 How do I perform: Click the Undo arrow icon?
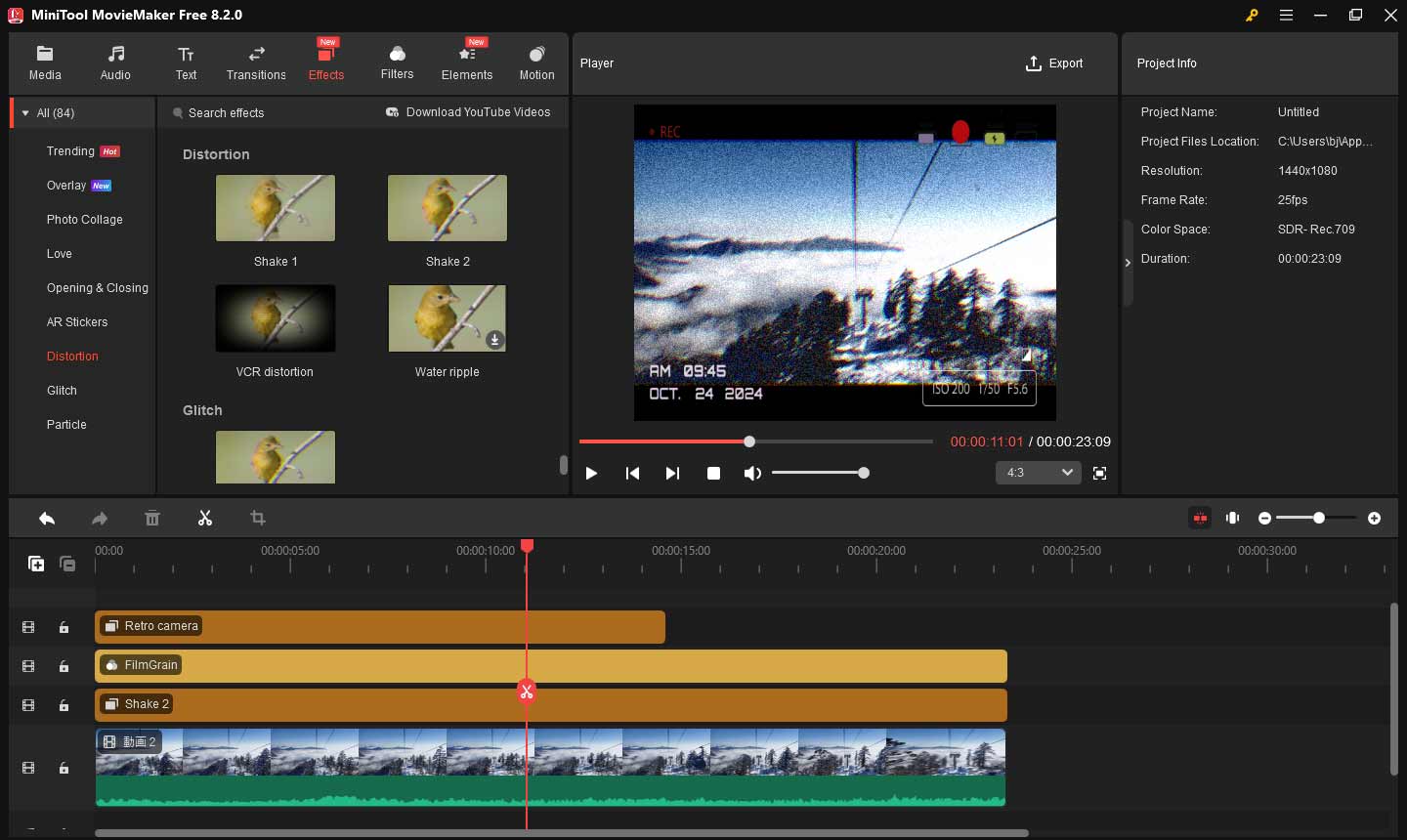pos(47,519)
